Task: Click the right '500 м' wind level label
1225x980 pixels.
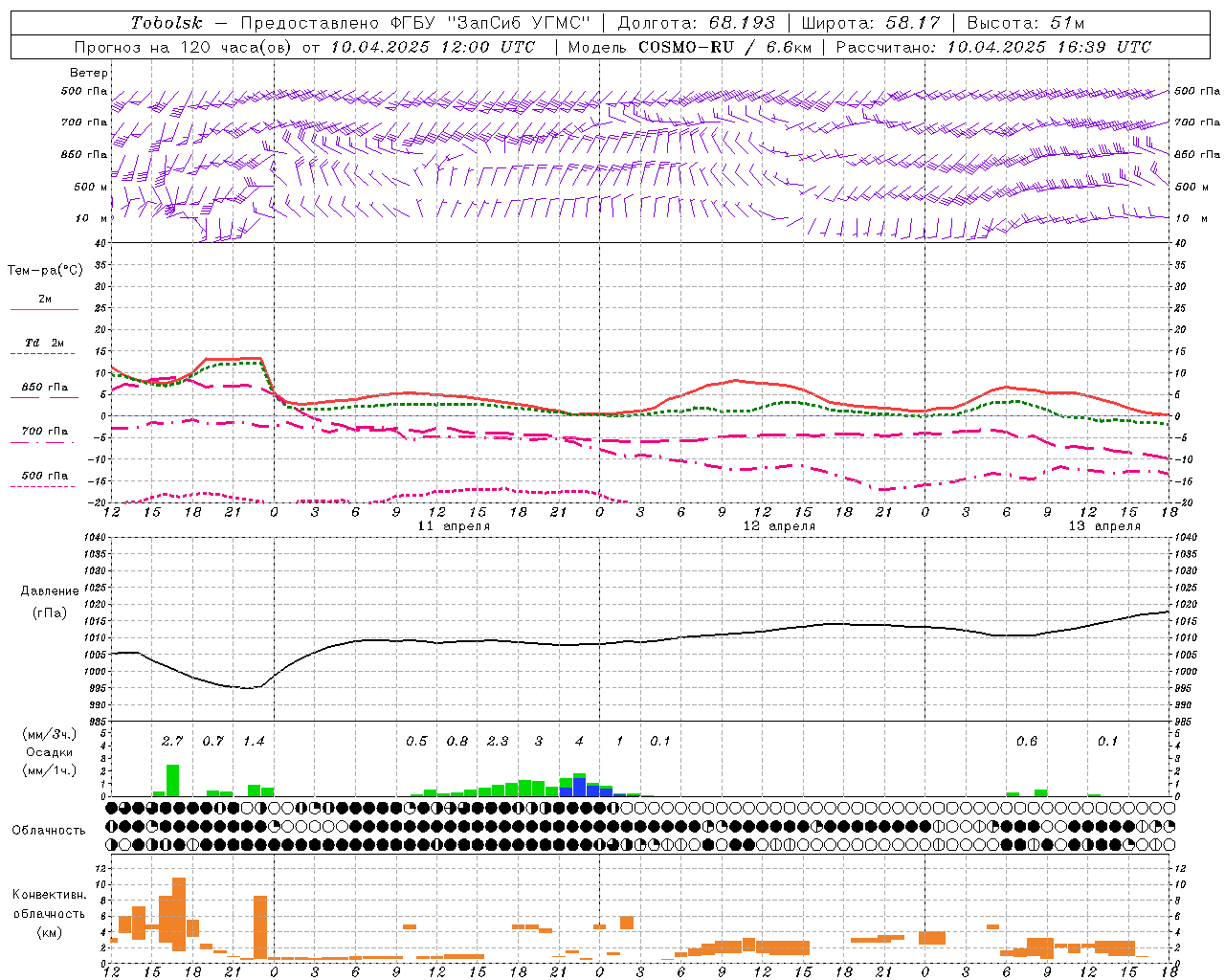Action: pos(1192,187)
